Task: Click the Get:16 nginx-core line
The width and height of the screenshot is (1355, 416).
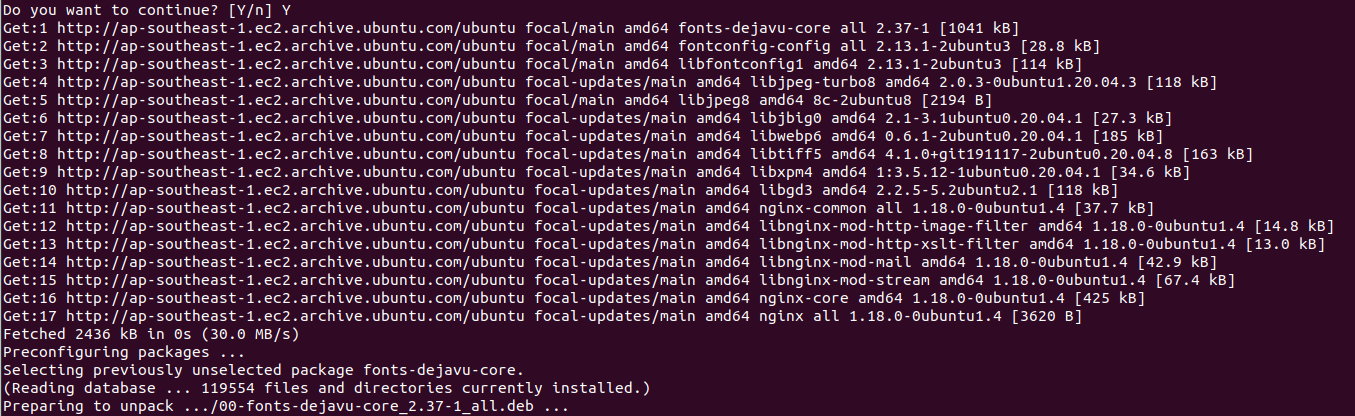Action: coord(572,298)
